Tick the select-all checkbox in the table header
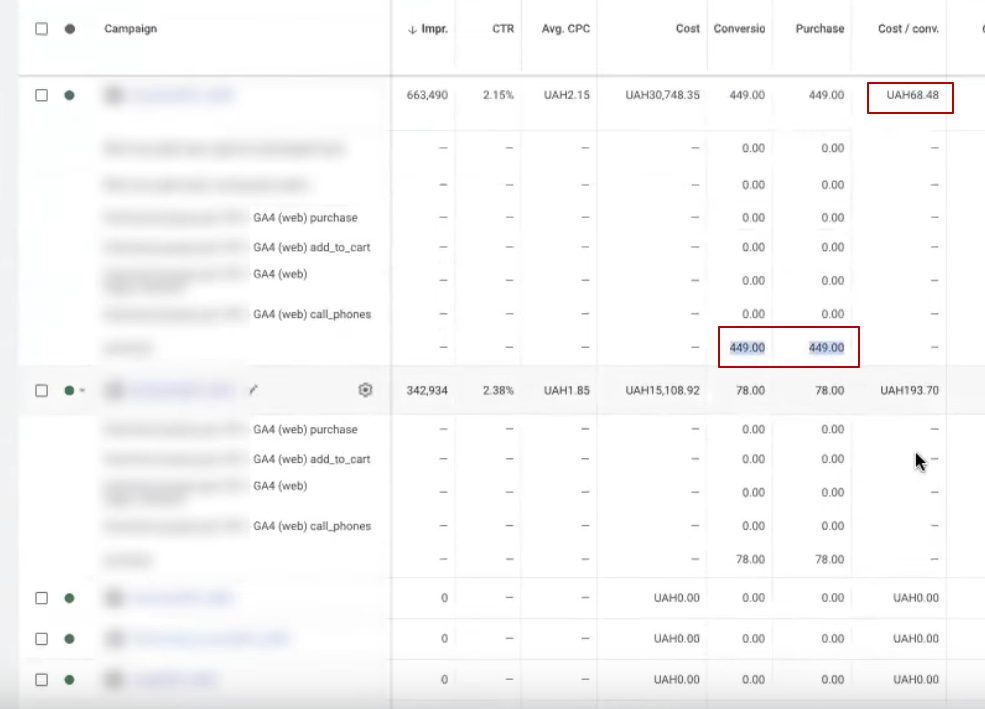Screen dimensions: 985x709 pyautogui.click(x=41, y=29)
